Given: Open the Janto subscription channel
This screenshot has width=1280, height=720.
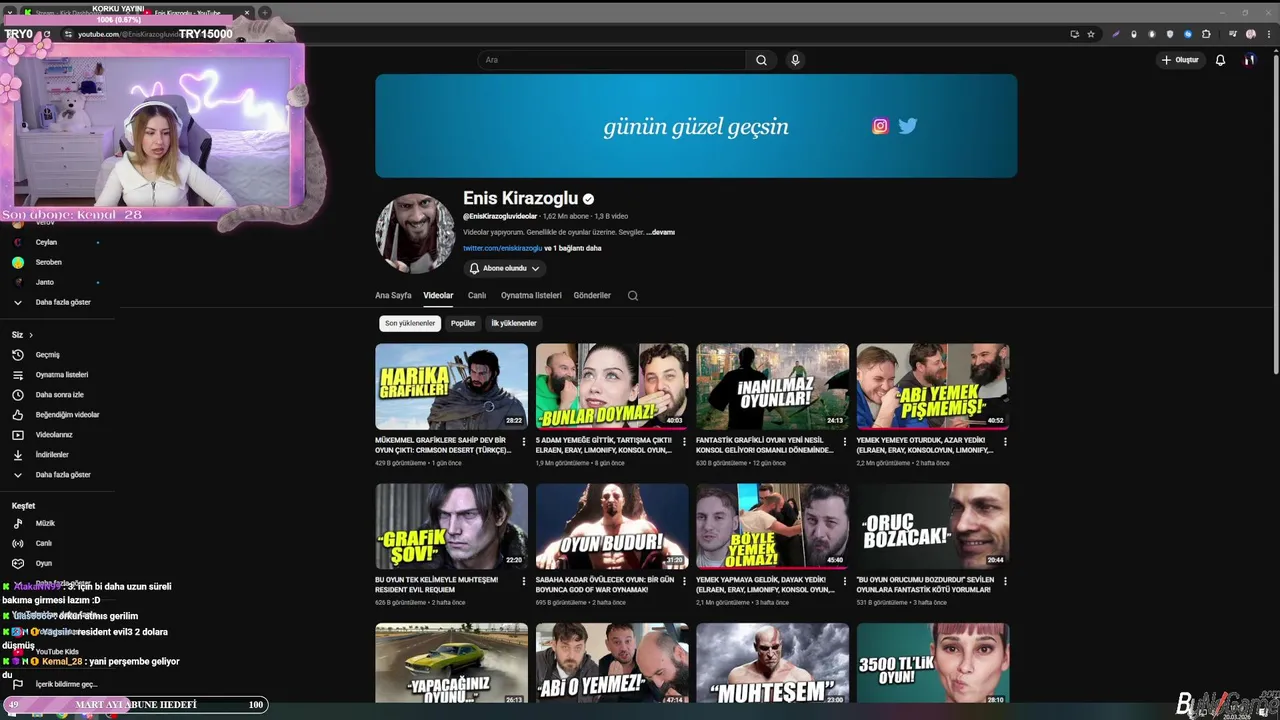Looking at the screenshot, I should (x=44, y=282).
